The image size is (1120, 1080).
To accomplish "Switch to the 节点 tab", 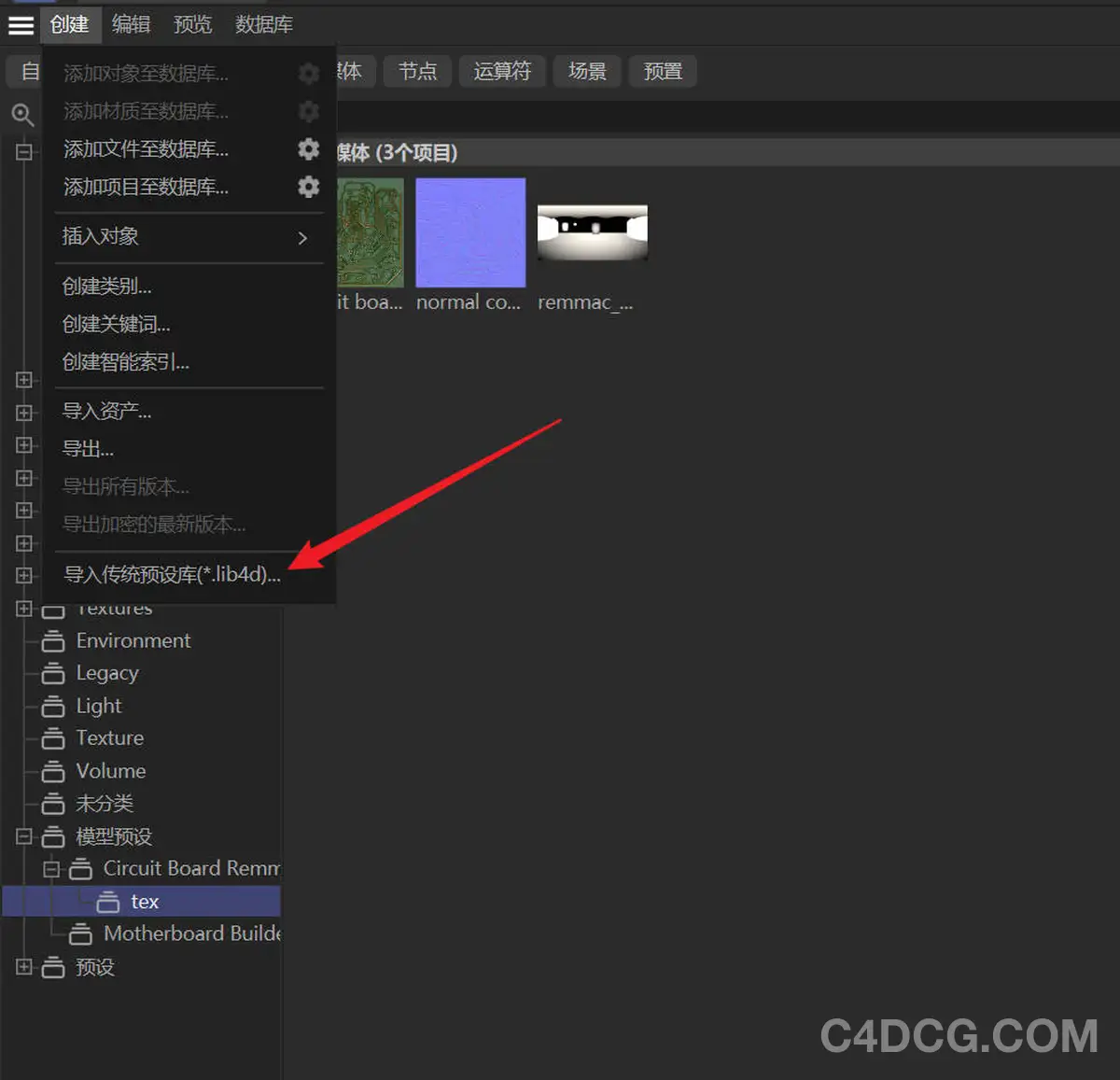I will click(x=417, y=71).
